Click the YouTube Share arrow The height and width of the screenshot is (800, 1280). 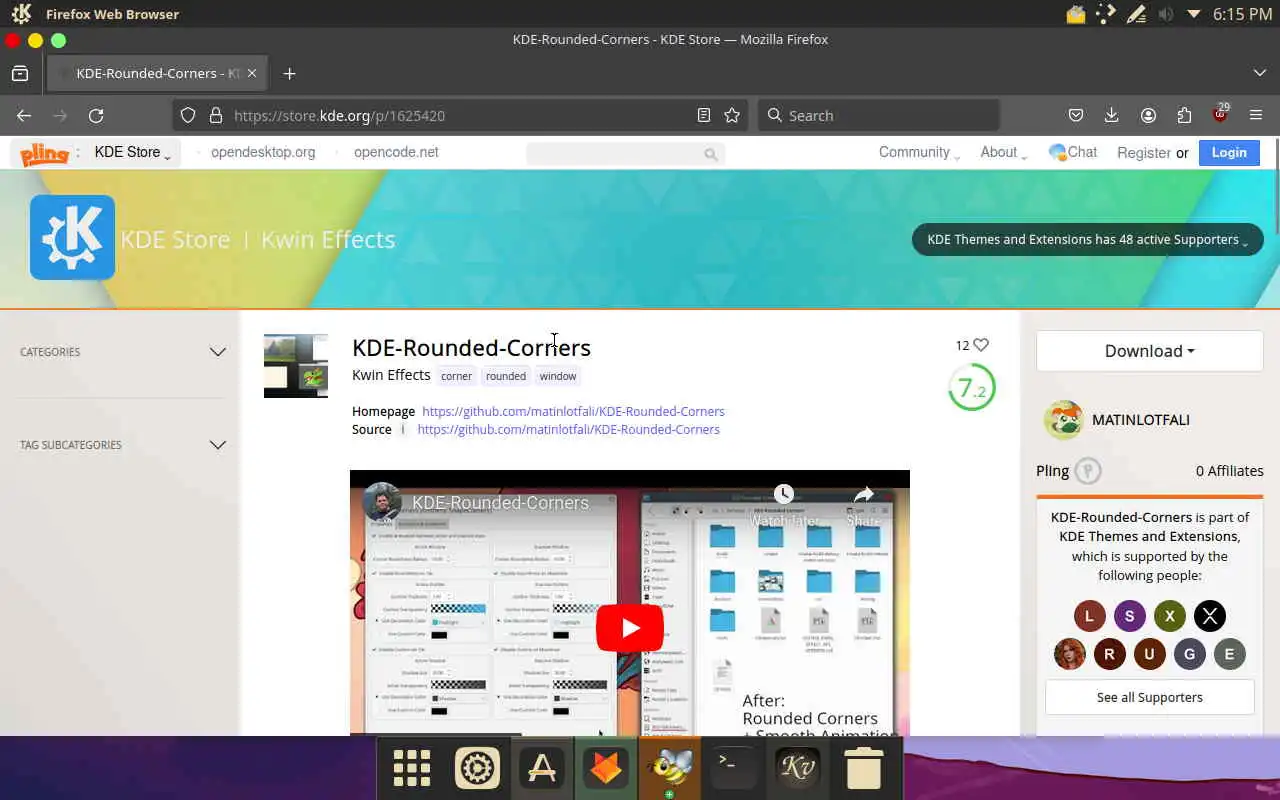click(864, 494)
